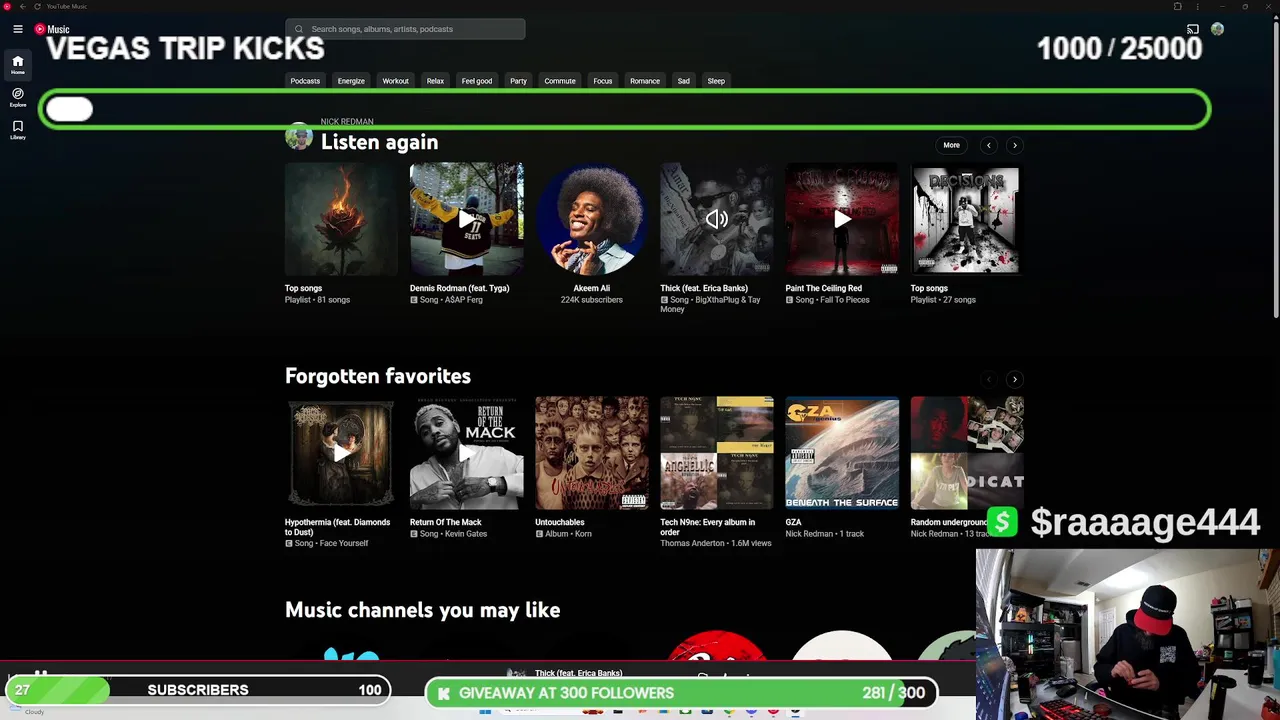Open the Library sidebar page
The height and width of the screenshot is (720, 1280).
tap(18, 129)
